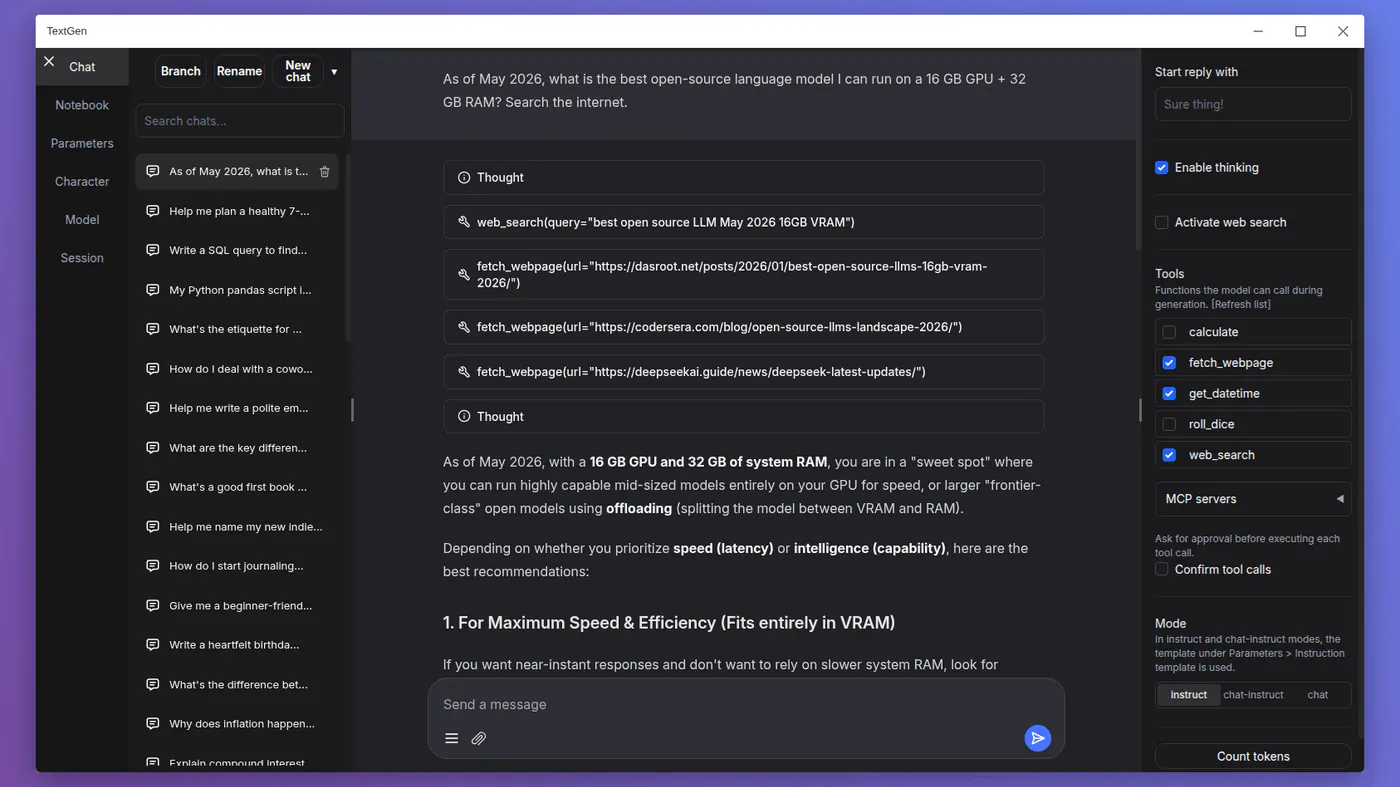Uncheck the fetch_webpage tool

pos(1169,363)
